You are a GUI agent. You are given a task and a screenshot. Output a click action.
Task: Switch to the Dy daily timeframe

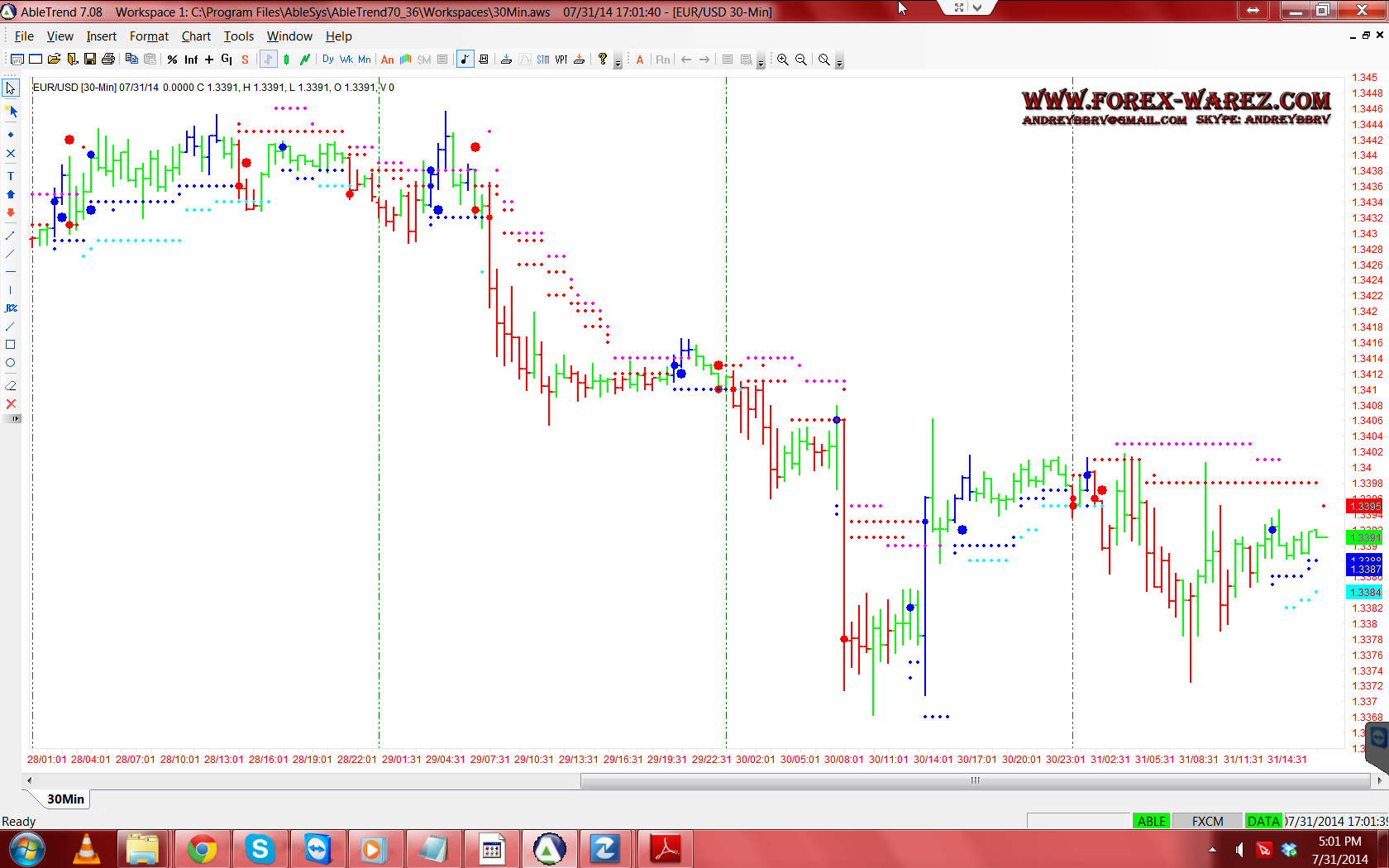tap(328, 60)
